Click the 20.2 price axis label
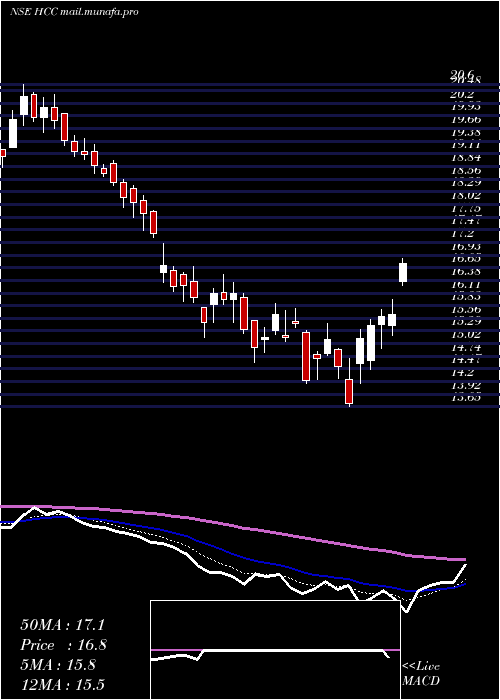This screenshot has height=700, width=500. 462,95
